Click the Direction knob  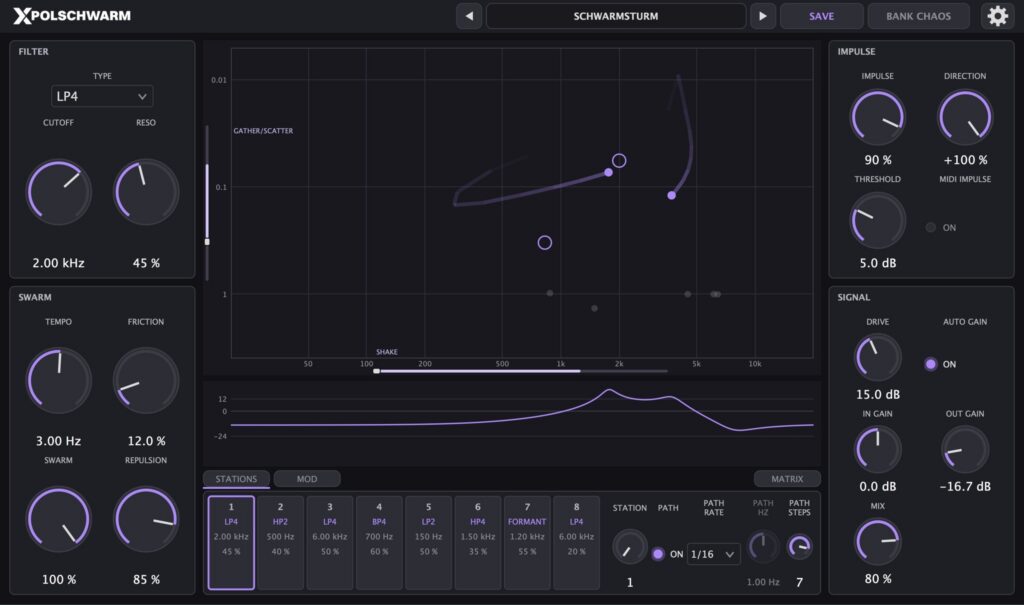(965, 118)
